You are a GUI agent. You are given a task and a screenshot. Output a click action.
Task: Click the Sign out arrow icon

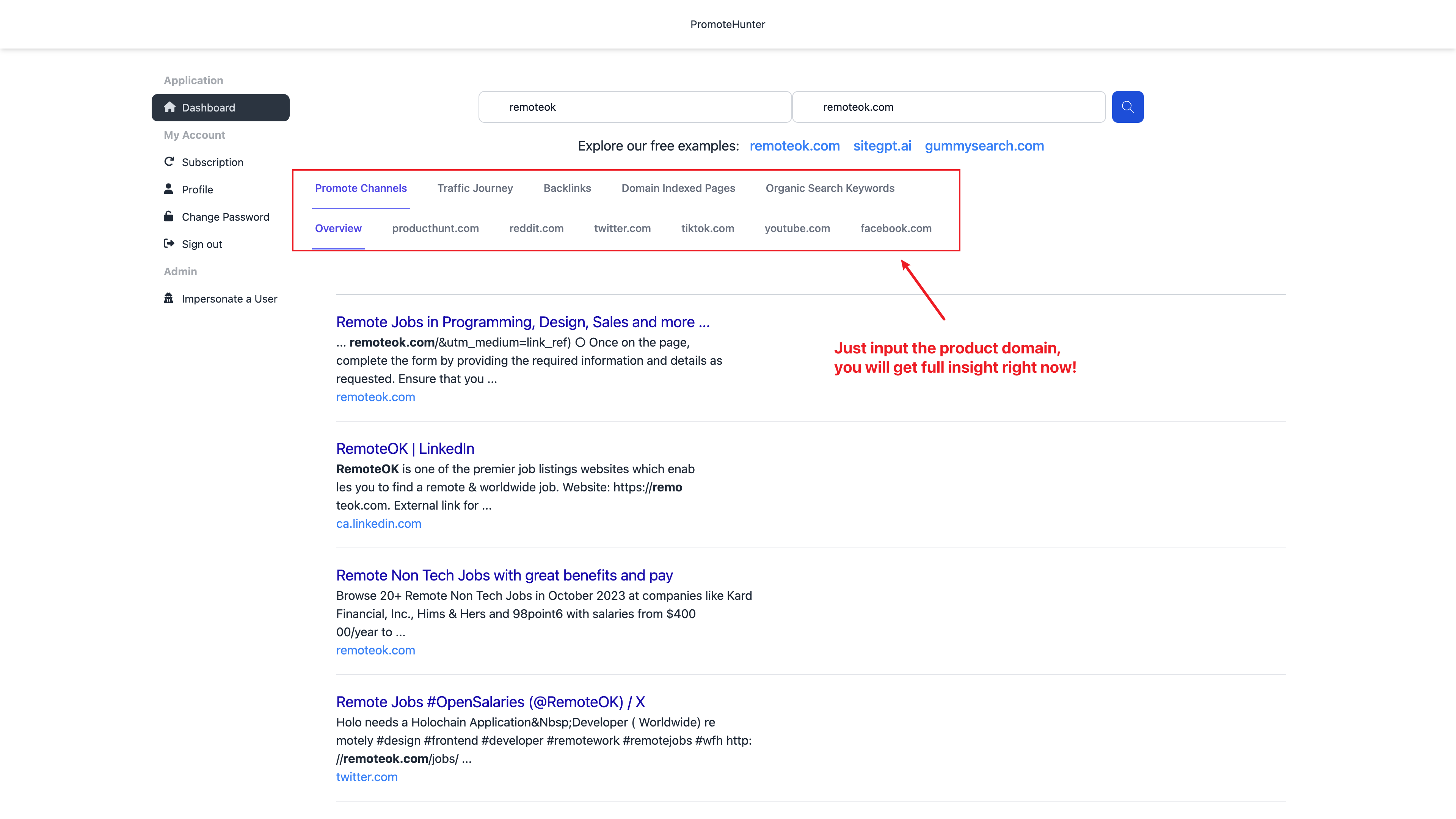pos(168,243)
